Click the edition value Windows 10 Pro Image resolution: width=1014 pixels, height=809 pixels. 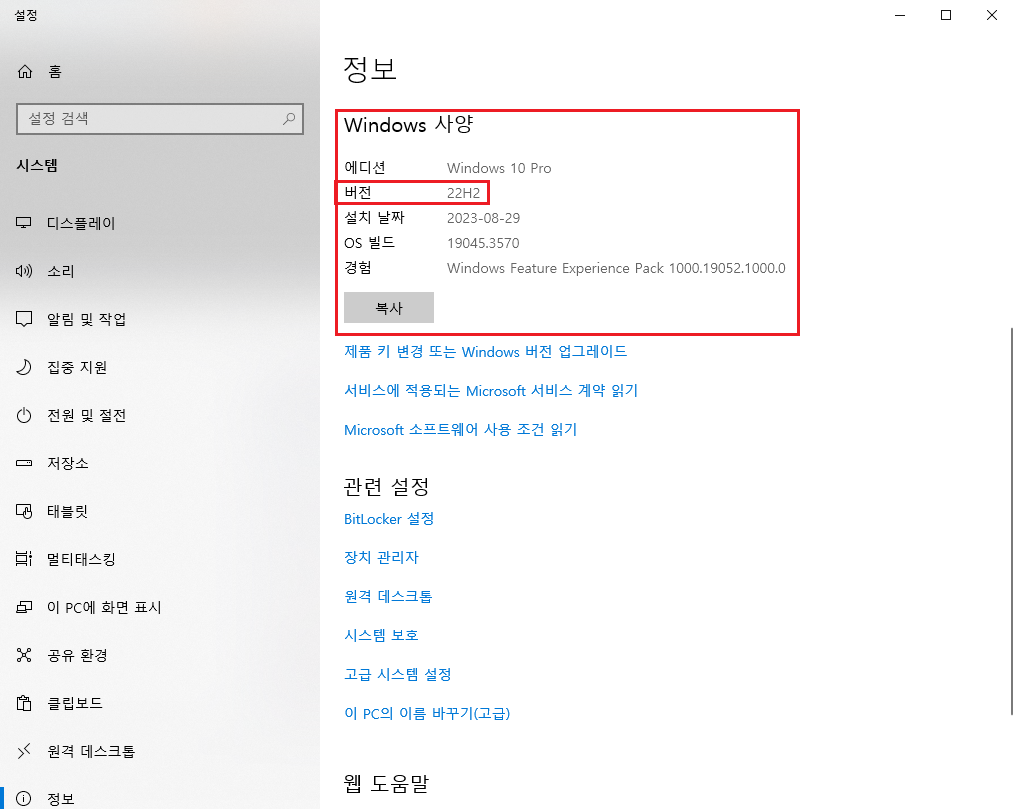coord(499,168)
